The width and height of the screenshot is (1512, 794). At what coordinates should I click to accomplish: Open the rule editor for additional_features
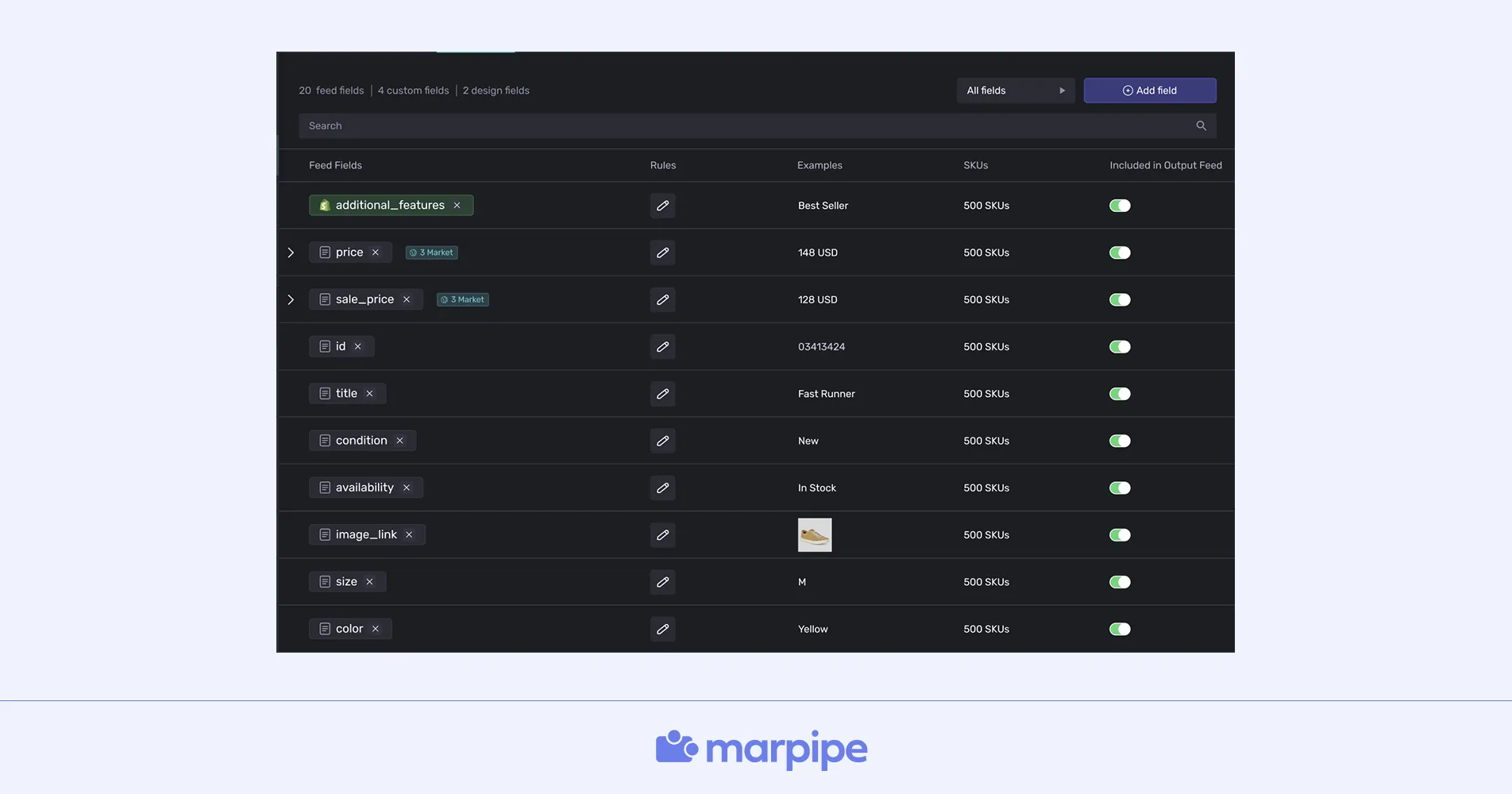662,206
